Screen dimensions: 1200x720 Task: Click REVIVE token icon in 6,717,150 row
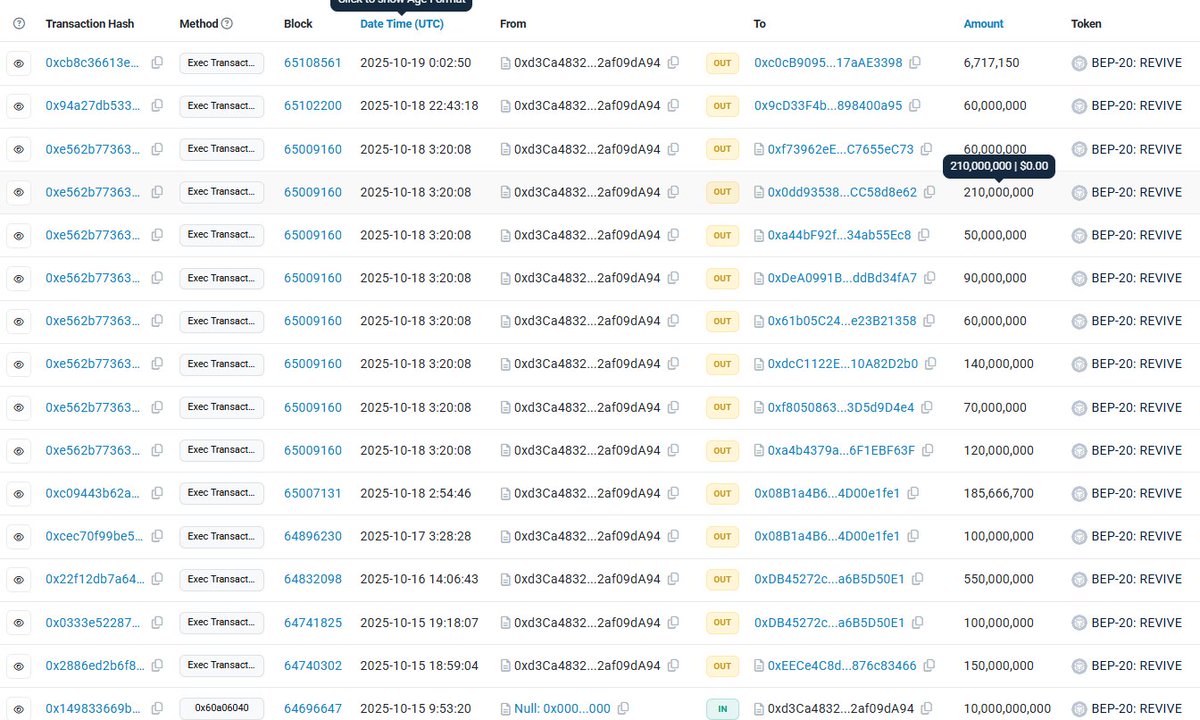pos(1079,63)
